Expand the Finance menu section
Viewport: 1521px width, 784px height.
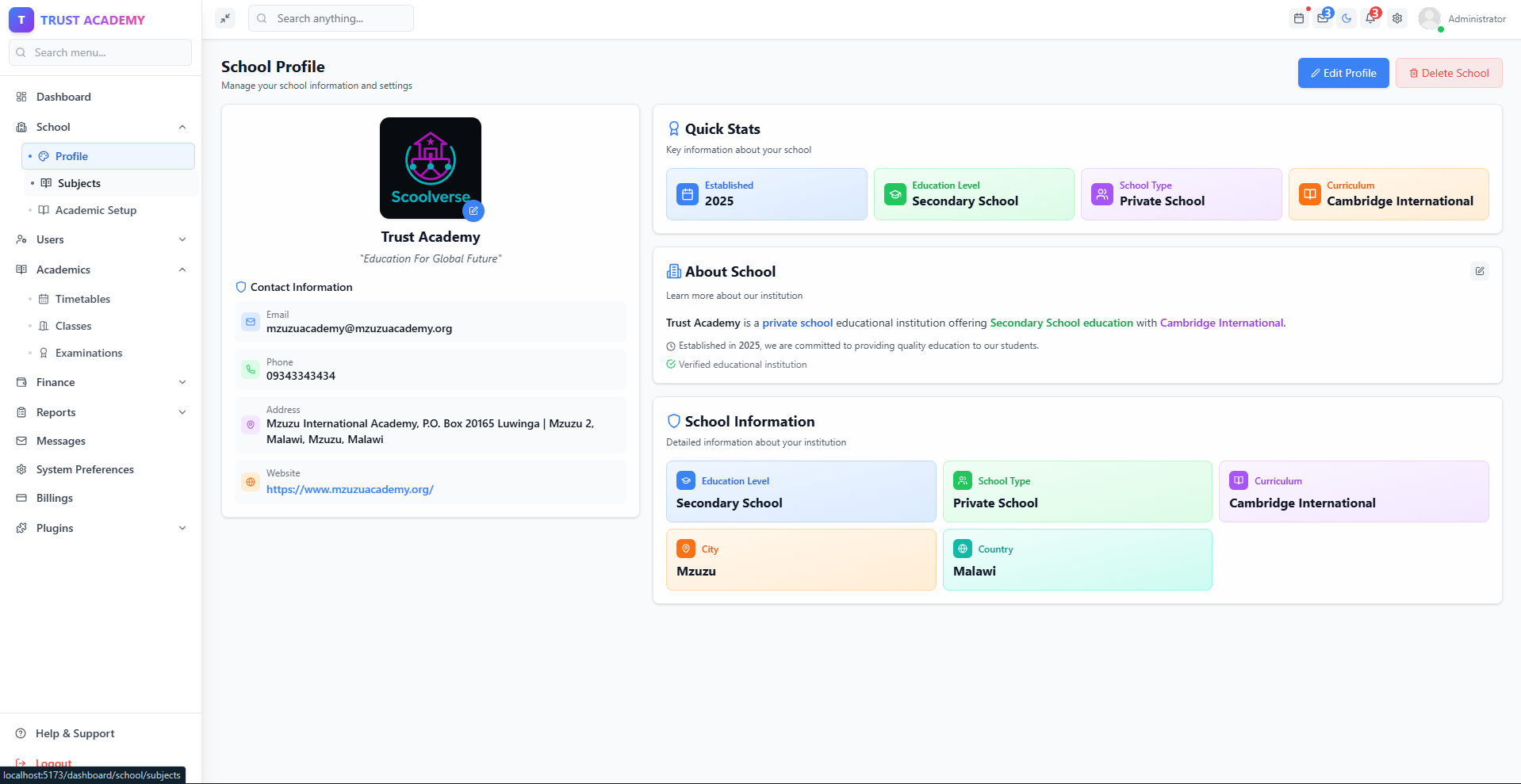(x=182, y=382)
